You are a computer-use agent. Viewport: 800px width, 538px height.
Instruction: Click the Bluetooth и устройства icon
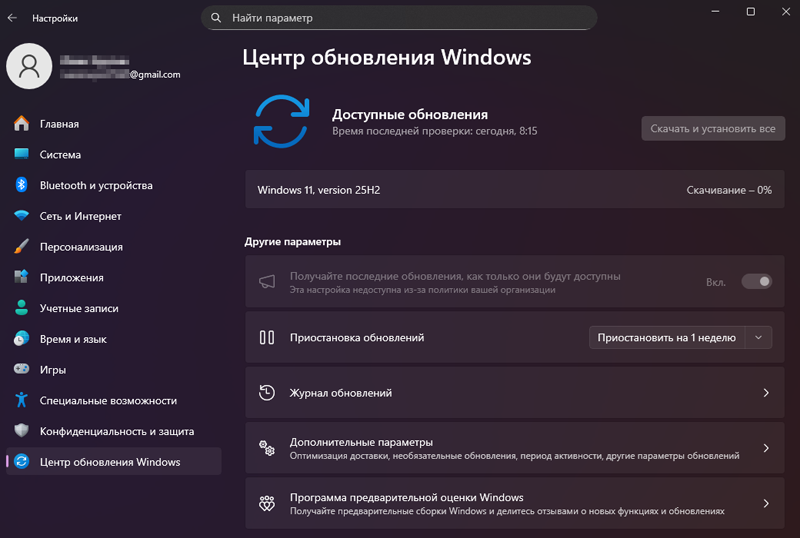click(21, 185)
